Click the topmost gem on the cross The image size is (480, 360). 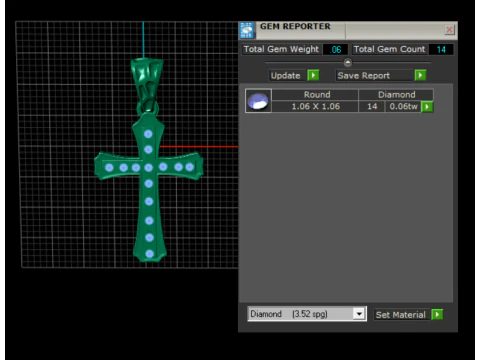(x=148, y=134)
